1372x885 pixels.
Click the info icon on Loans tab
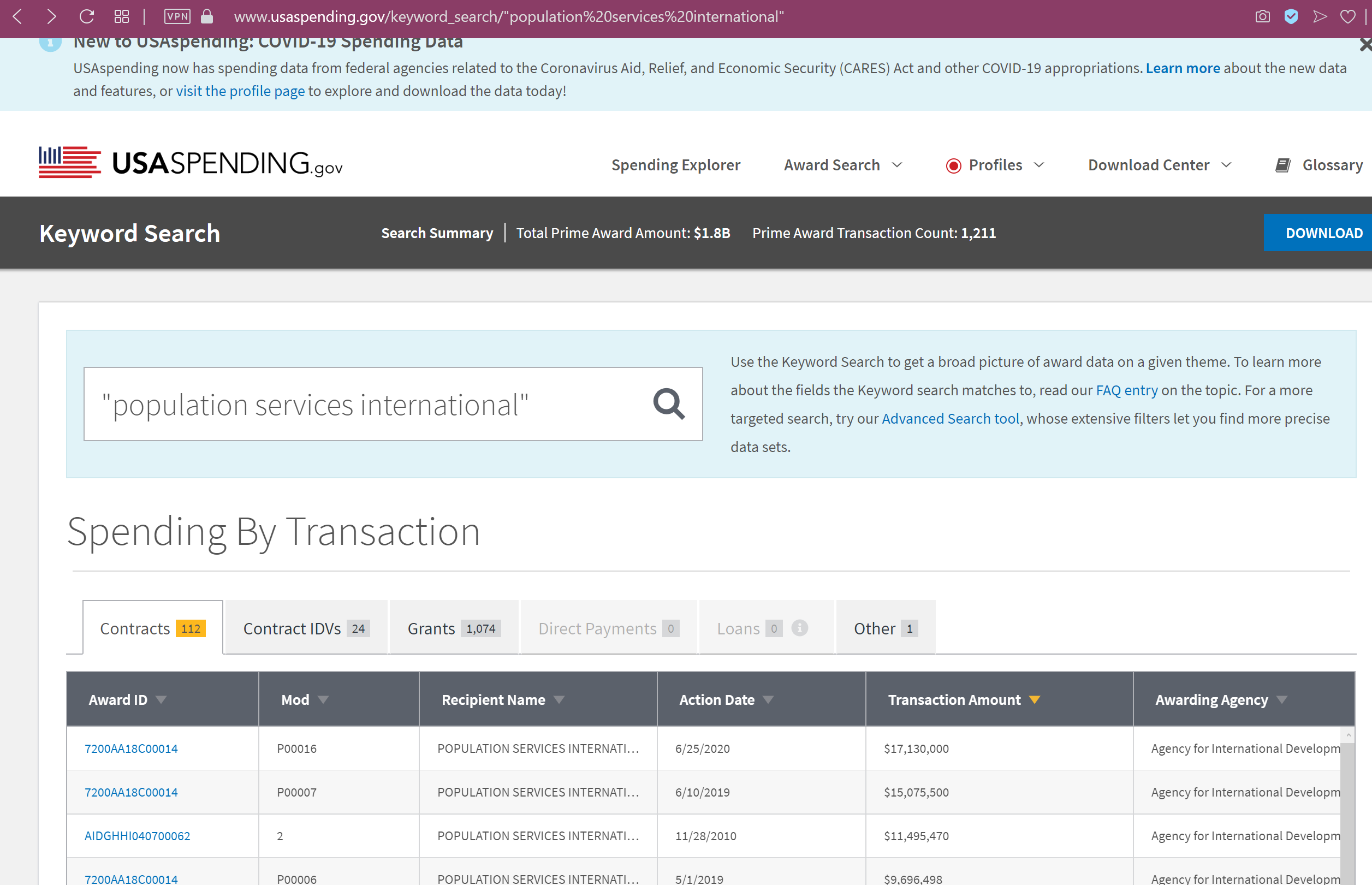[800, 627]
